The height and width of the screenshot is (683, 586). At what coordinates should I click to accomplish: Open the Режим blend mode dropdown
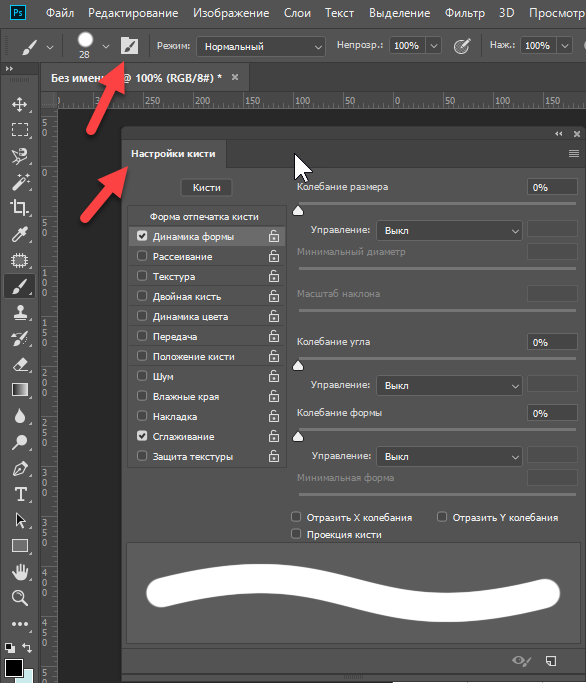pos(261,46)
